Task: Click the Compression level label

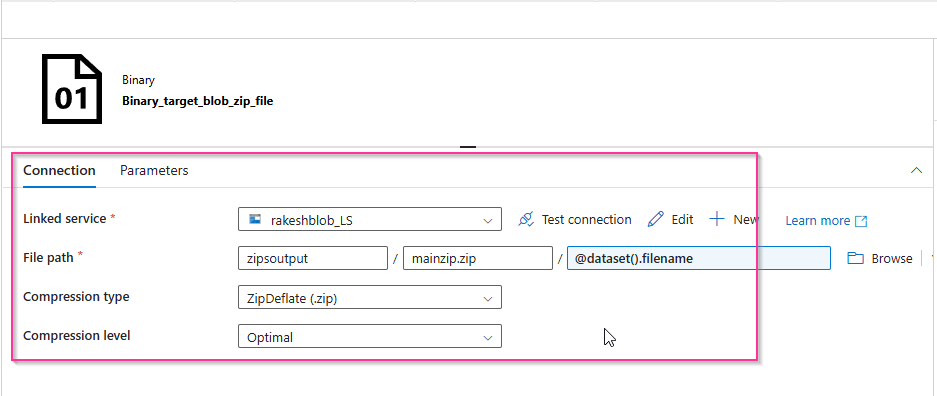Action: coord(76,335)
